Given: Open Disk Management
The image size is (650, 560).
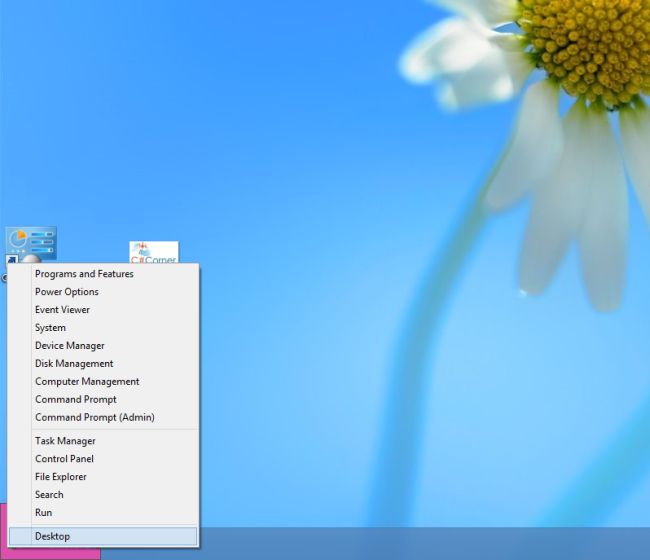Looking at the screenshot, I should (103, 364).
